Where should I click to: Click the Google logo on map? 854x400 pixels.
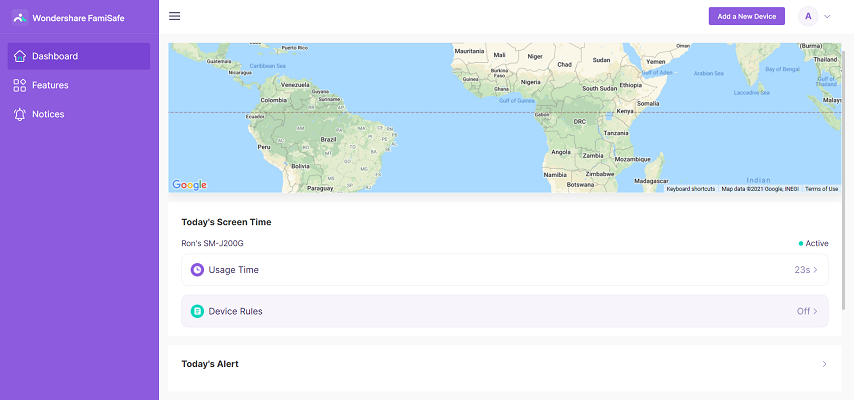pyautogui.click(x=190, y=185)
